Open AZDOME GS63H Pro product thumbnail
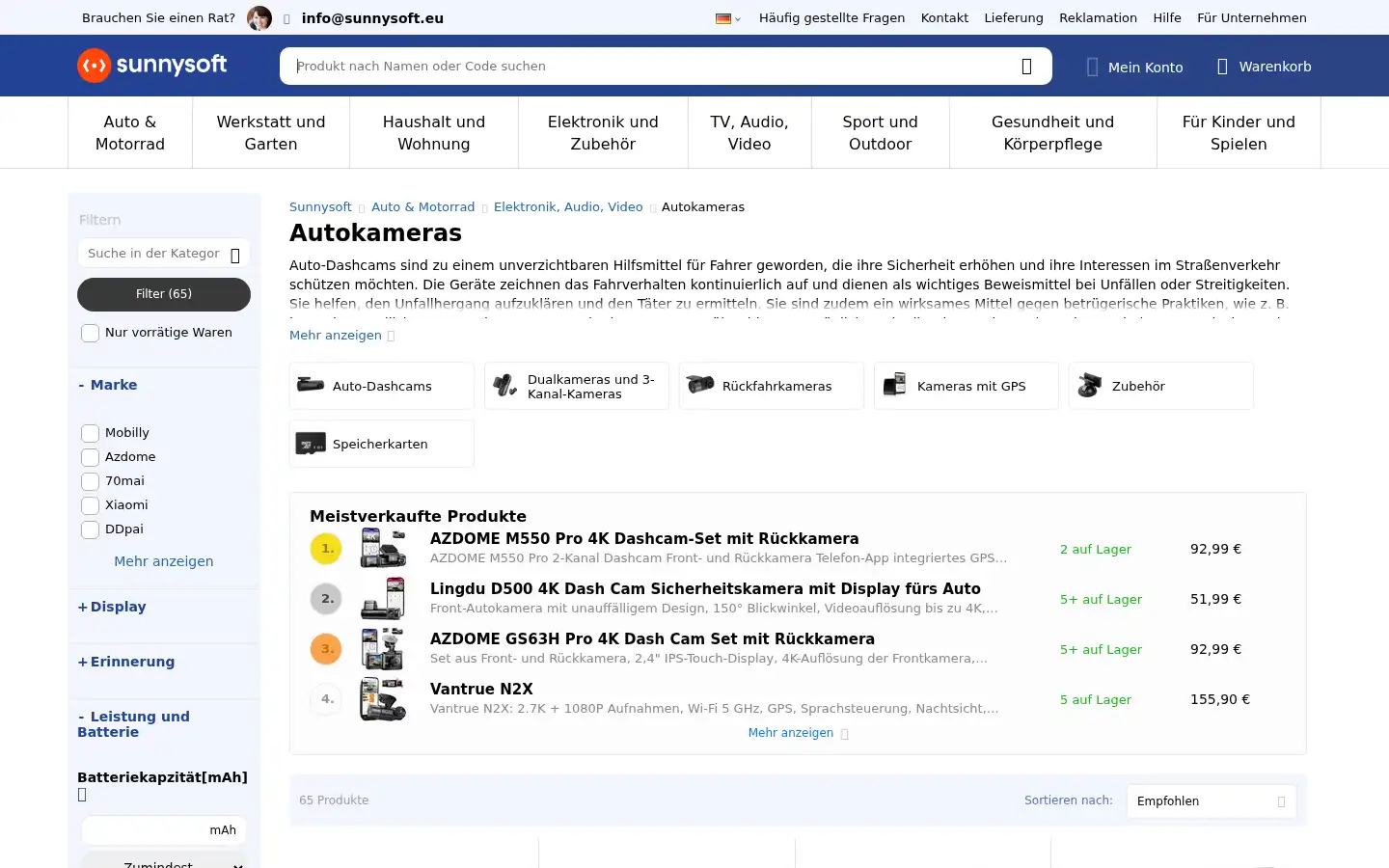This screenshot has height=868, width=1389. [383, 648]
